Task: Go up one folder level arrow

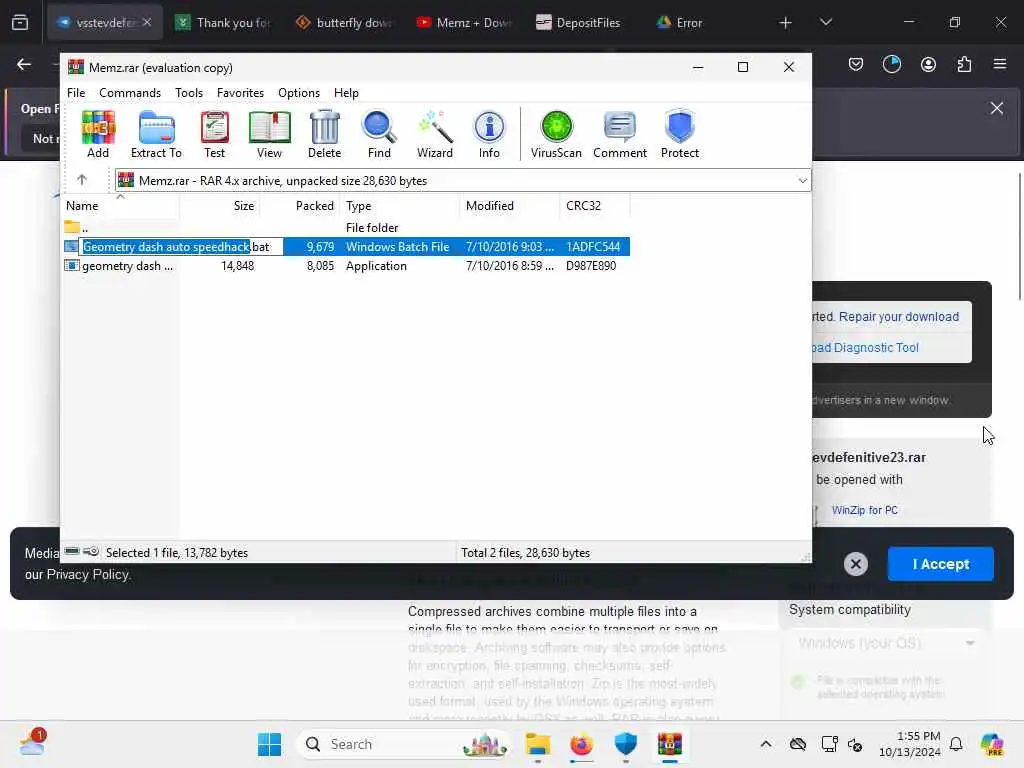Action: tap(82, 180)
